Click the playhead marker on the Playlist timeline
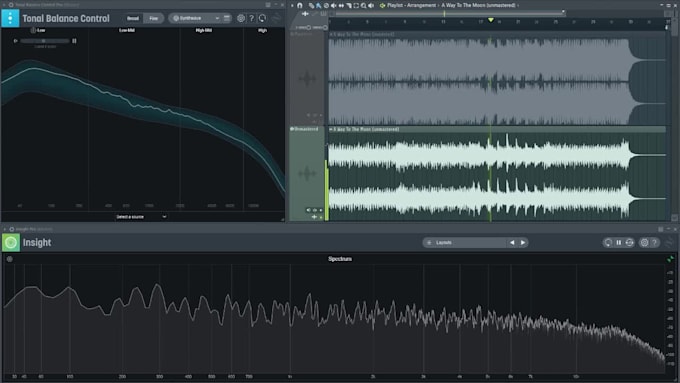This screenshot has height=383, width=680. tap(490, 20)
